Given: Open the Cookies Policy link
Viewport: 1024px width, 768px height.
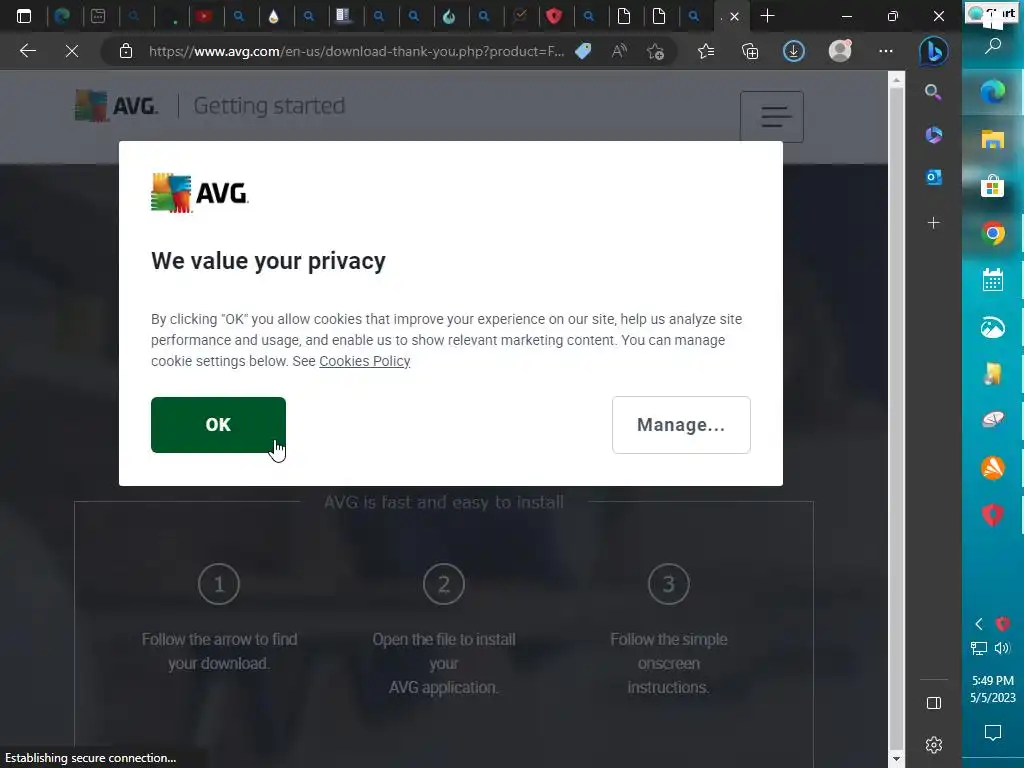Looking at the screenshot, I should point(364,361).
